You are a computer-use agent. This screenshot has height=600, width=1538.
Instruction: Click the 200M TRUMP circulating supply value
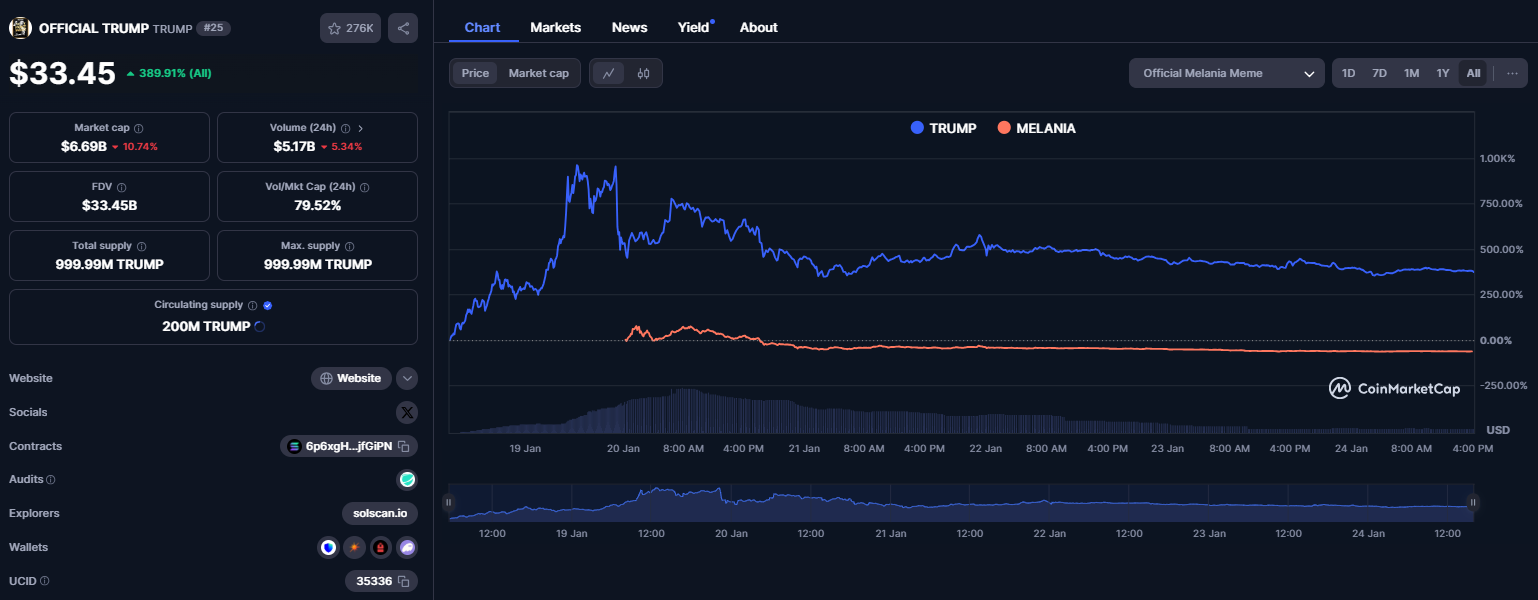[x=206, y=326]
